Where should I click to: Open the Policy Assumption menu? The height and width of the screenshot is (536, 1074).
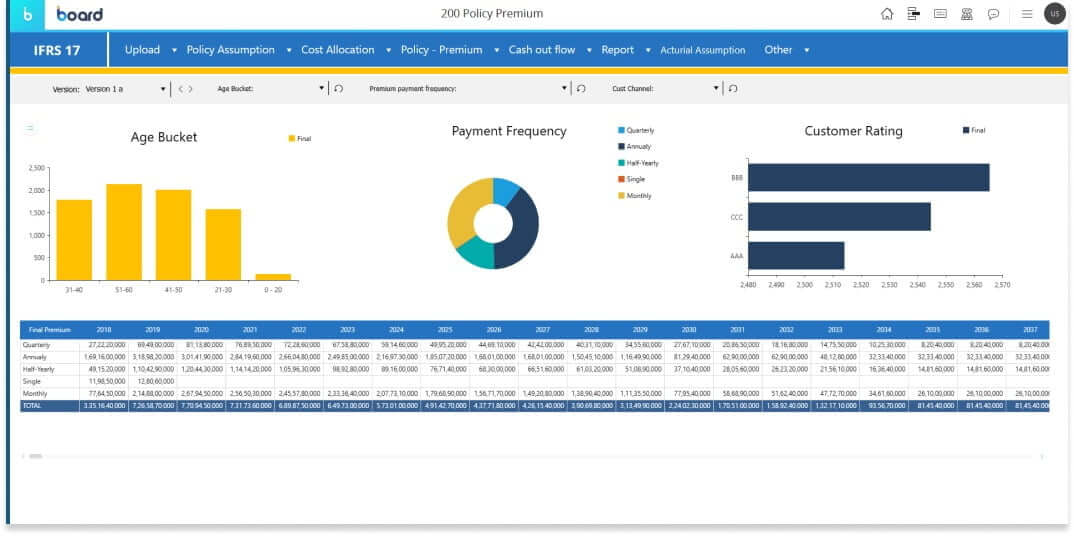(x=230, y=50)
